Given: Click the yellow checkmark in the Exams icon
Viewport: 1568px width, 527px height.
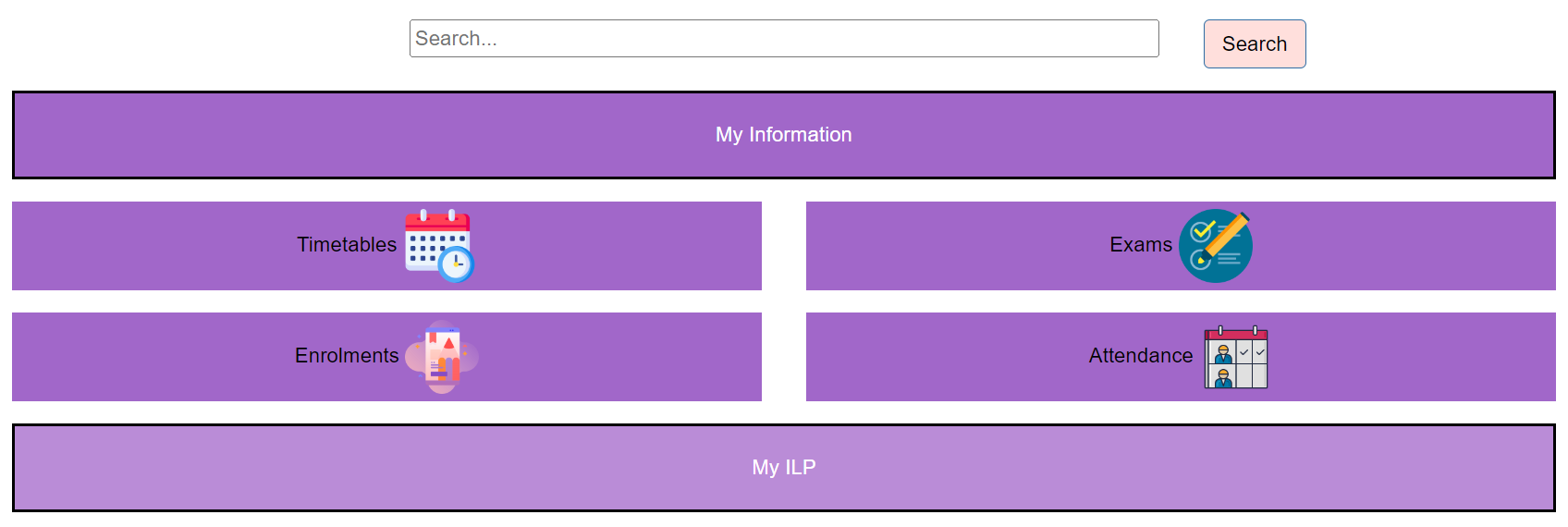Looking at the screenshot, I should 1202,229.
